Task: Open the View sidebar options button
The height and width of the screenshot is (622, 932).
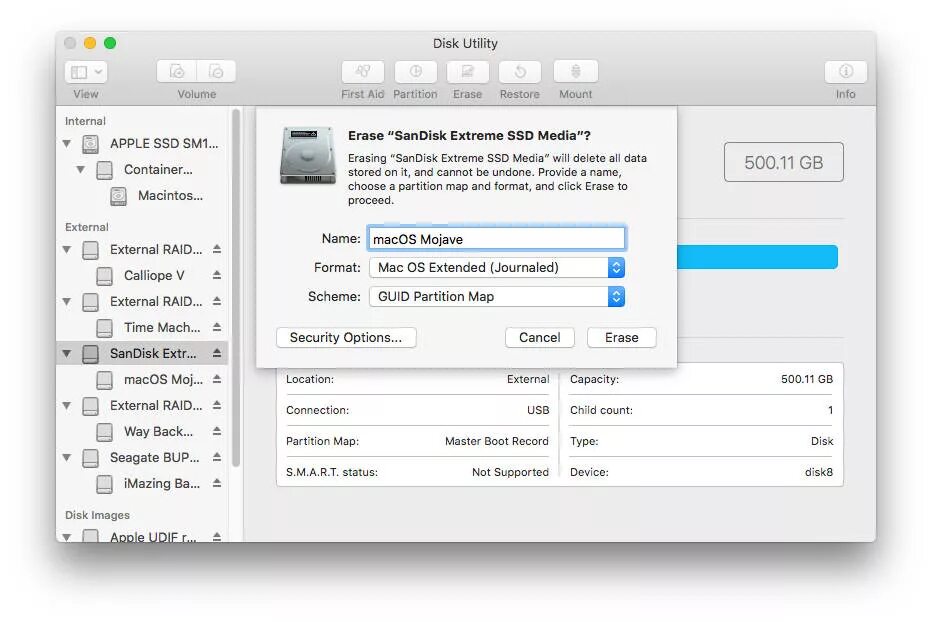Action: 86,72
